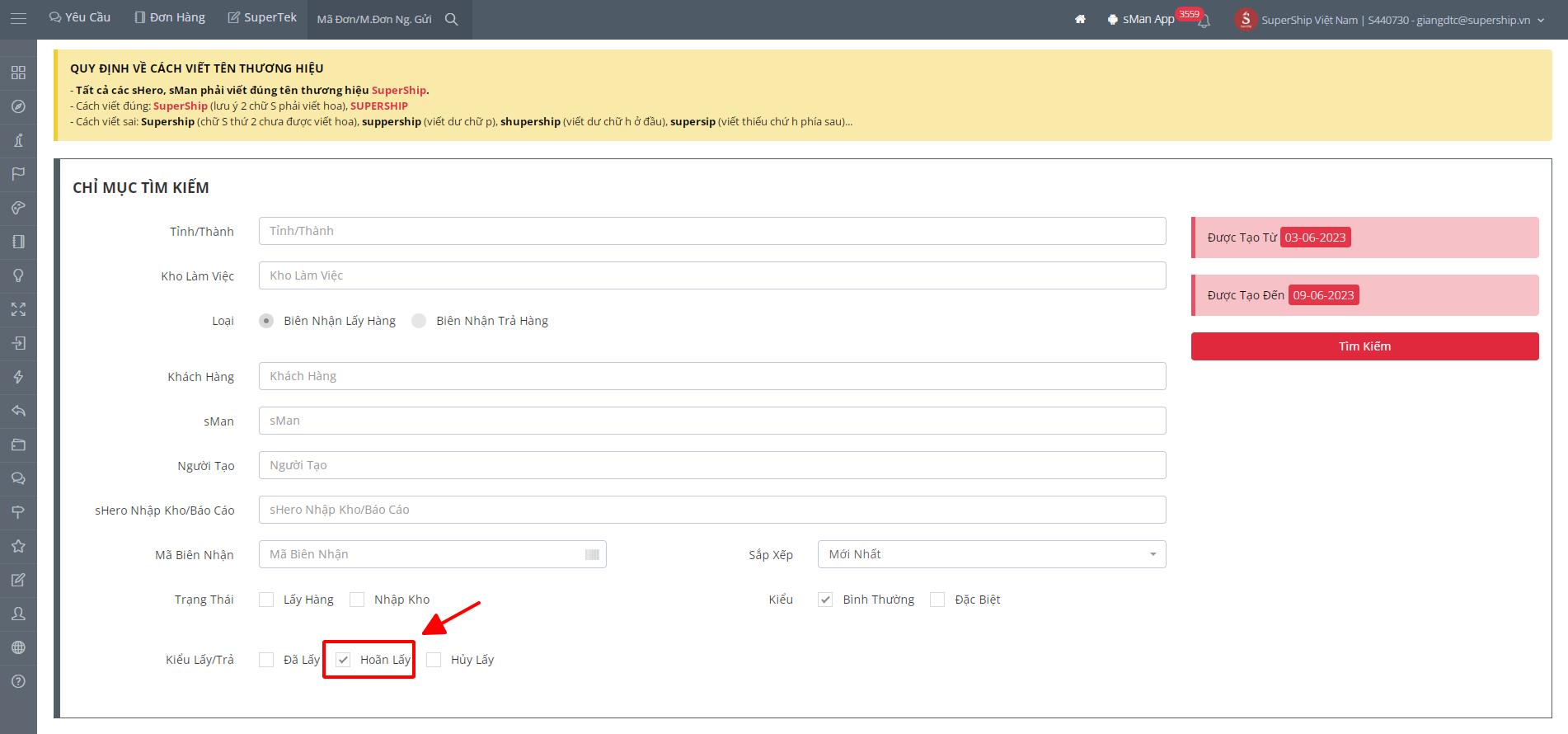Check the Hủy Lấy checkbox
This screenshot has width=1568, height=734.
point(434,660)
